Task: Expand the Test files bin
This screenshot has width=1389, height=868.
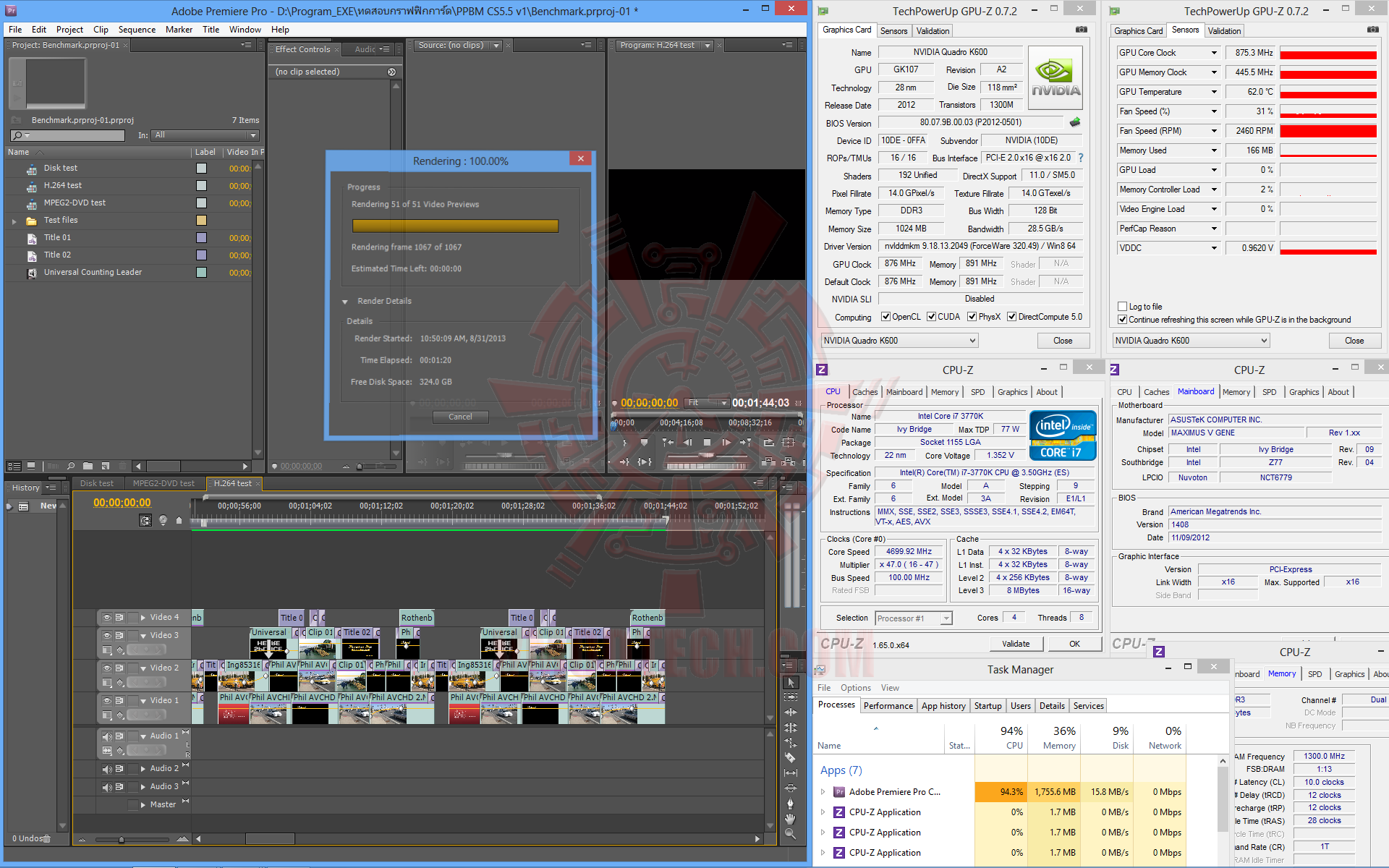Action: coord(14,221)
